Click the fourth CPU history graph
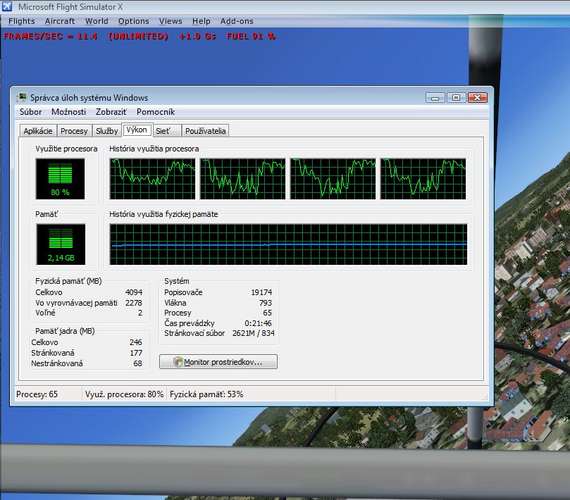Viewport: 570px width, 500px height. [423, 179]
